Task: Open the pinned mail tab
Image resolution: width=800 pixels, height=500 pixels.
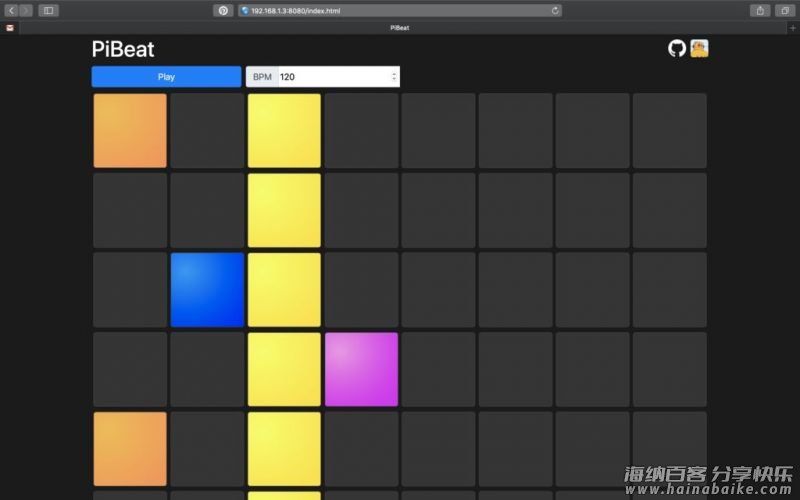Action: tap(10, 28)
